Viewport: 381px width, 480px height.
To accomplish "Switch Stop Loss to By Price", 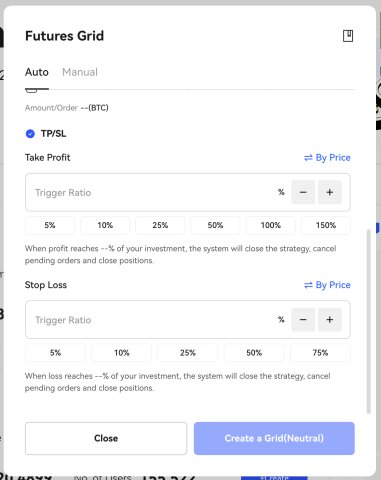I will tap(327, 285).
